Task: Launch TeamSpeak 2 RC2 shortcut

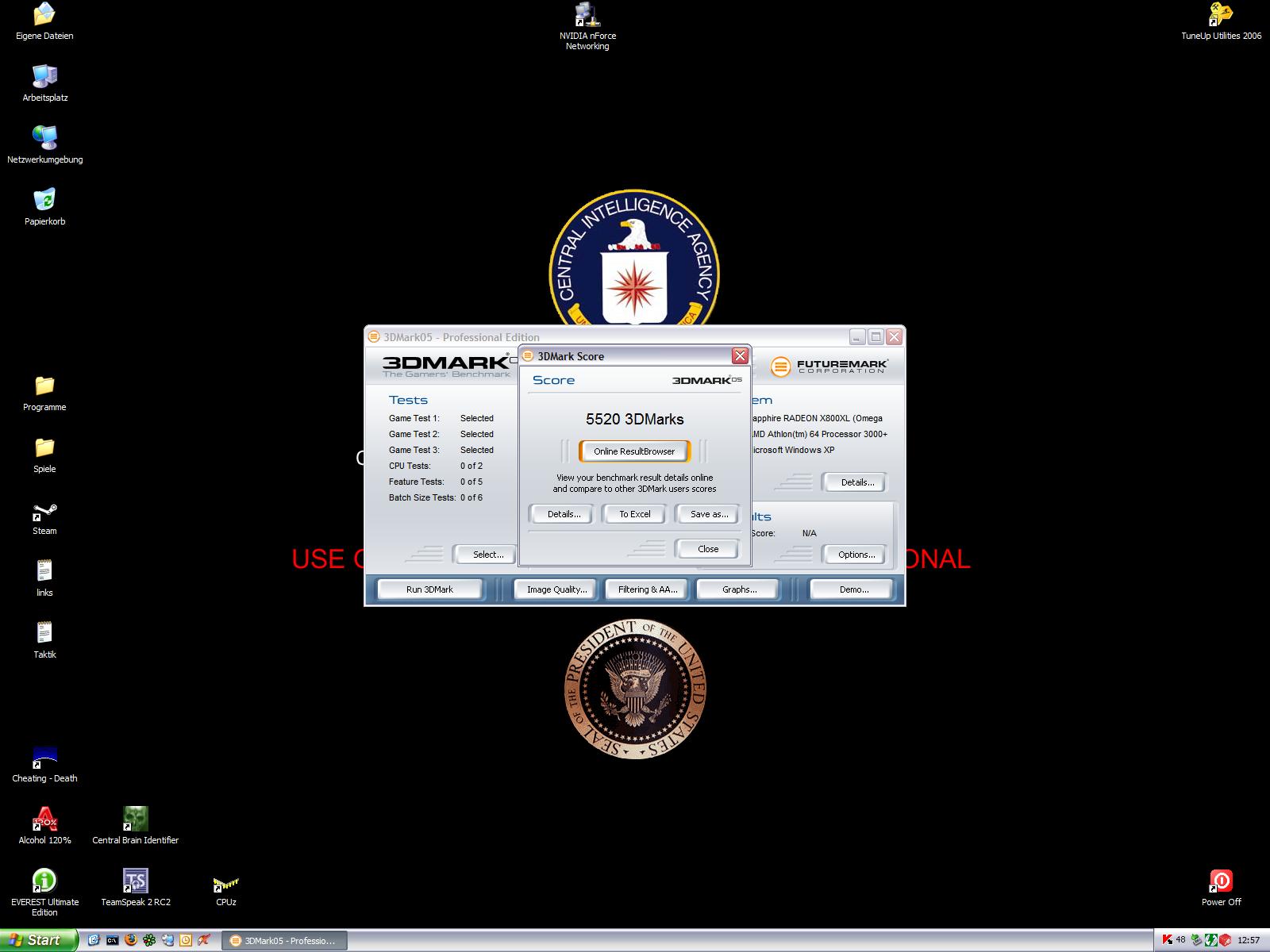Action: [x=136, y=888]
